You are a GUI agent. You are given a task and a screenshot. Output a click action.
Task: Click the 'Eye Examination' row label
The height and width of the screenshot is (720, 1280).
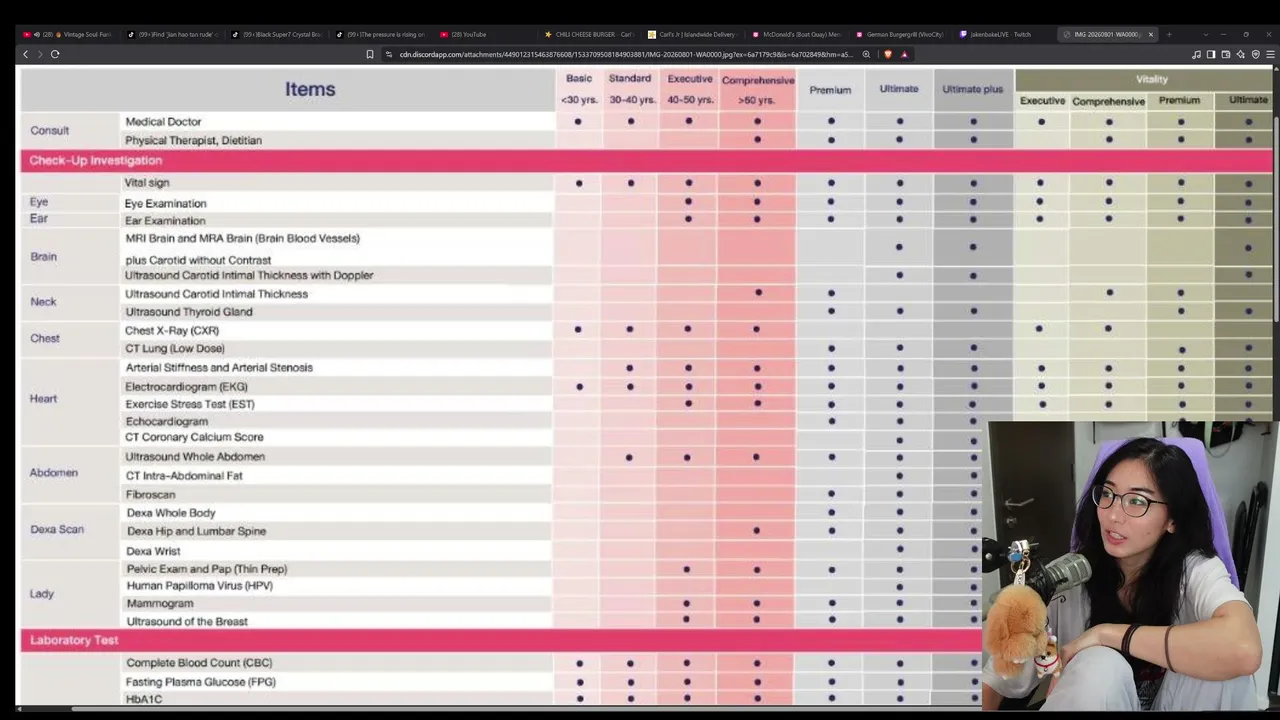(165, 203)
